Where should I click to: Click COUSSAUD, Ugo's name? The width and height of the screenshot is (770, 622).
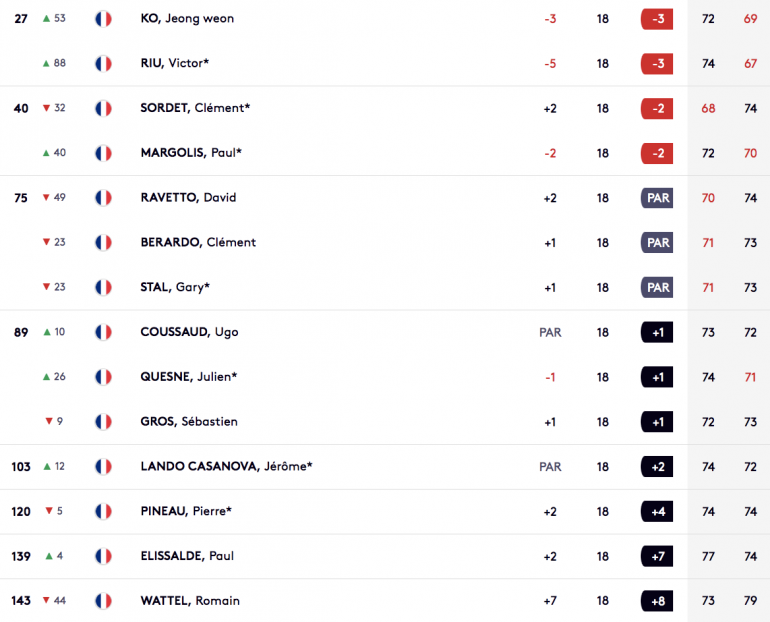tap(189, 332)
